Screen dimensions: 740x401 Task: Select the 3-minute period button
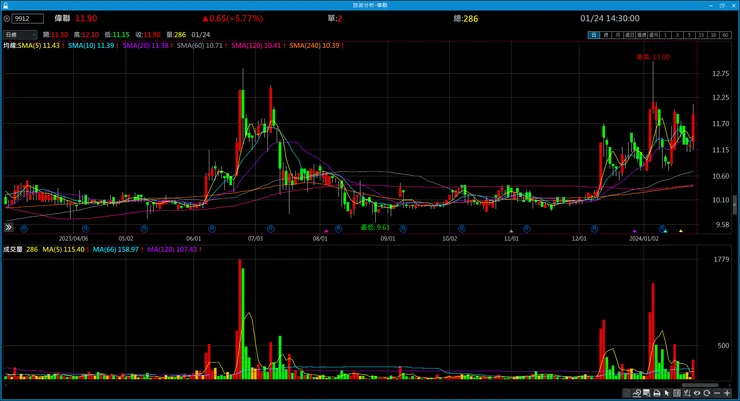[x=678, y=35]
